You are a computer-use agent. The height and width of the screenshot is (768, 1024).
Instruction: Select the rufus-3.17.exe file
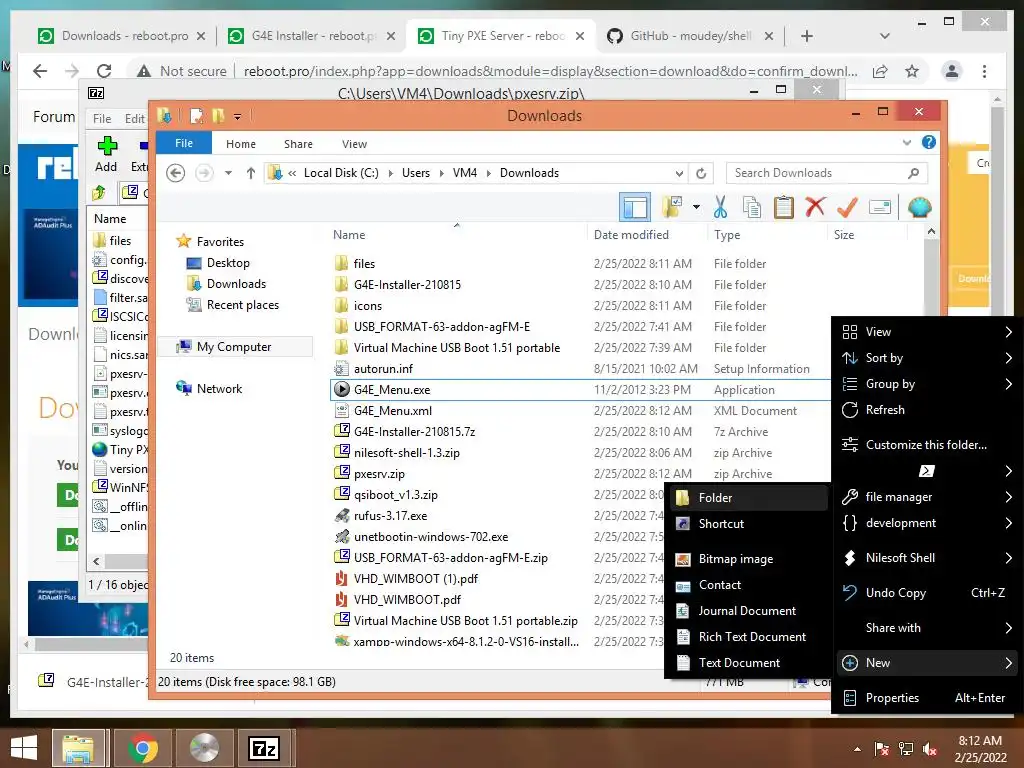click(390, 516)
